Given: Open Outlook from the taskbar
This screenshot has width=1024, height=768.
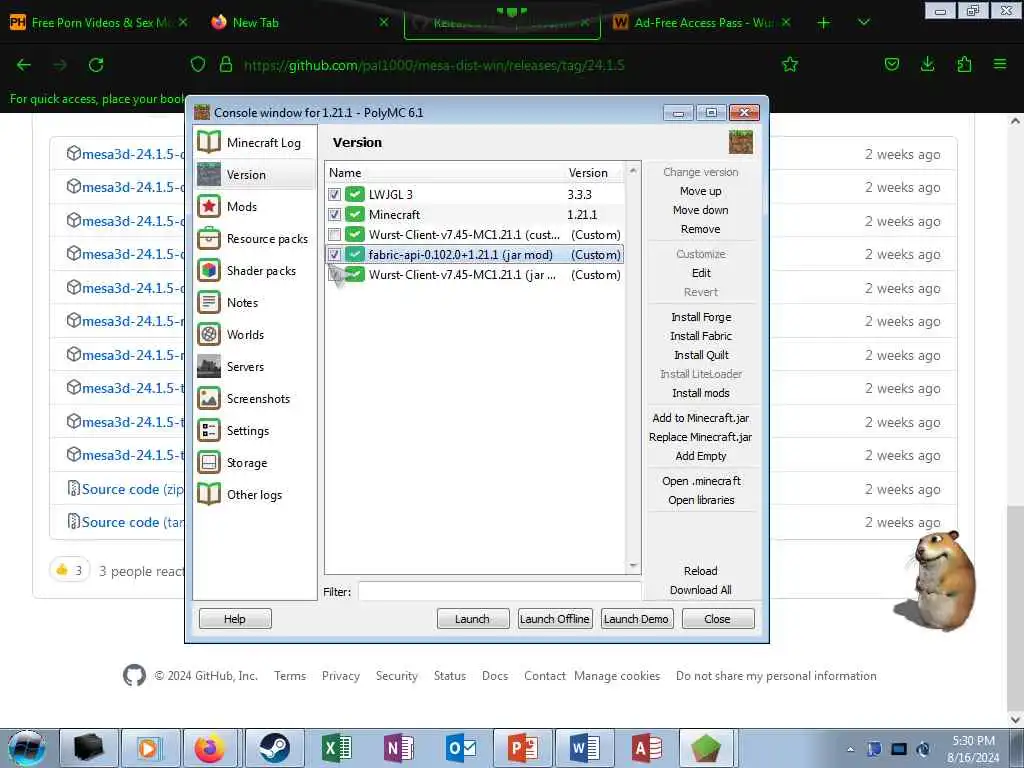Looking at the screenshot, I should [x=461, y=748].
